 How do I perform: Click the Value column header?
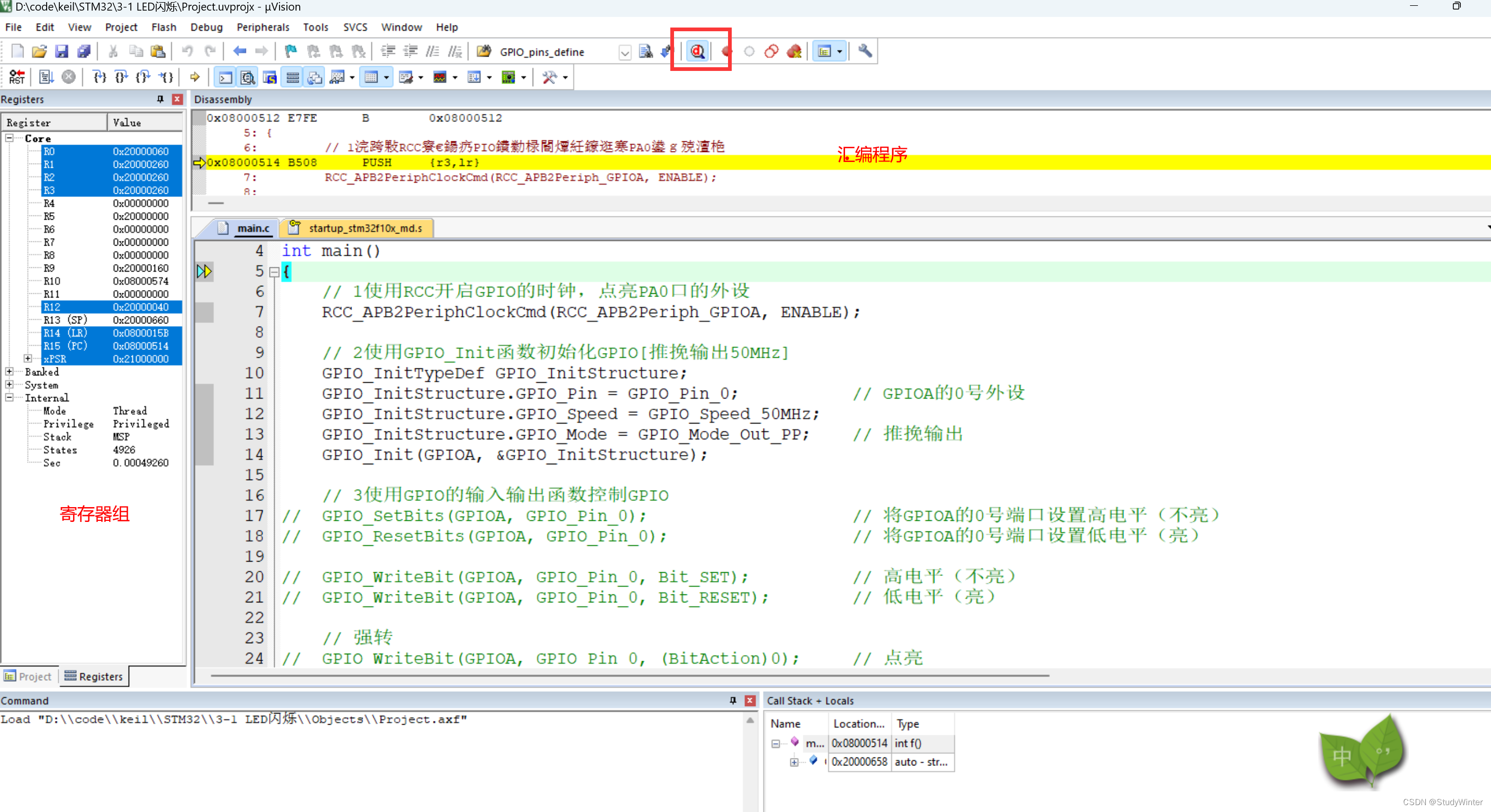click(x=145, y=123)
